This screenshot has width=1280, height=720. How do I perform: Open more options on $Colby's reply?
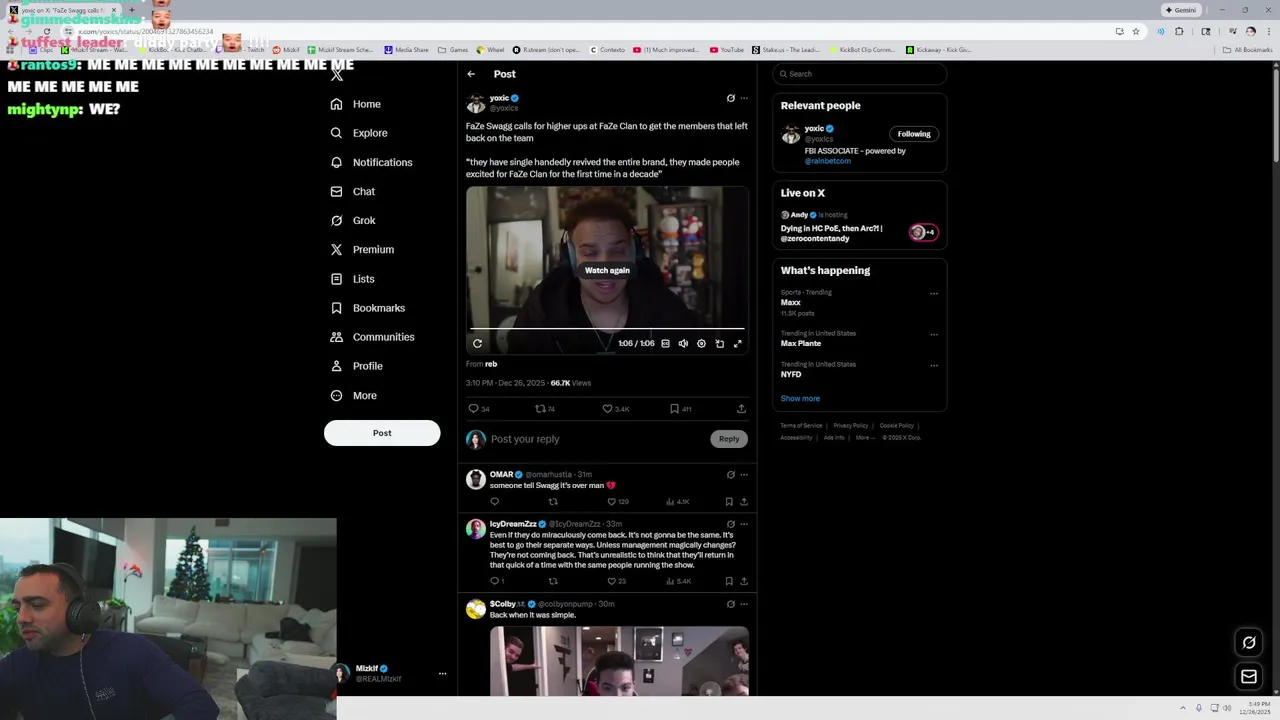click(744, 604)
